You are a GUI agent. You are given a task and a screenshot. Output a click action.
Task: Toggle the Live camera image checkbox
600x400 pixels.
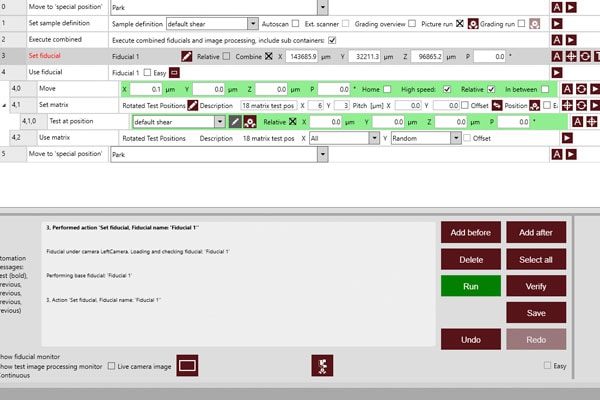tap(111, 366)
